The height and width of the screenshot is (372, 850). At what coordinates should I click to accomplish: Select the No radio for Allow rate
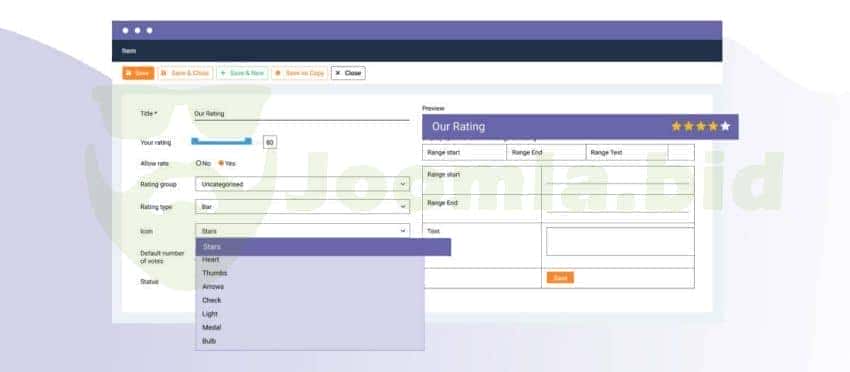(x=199, y=163)
